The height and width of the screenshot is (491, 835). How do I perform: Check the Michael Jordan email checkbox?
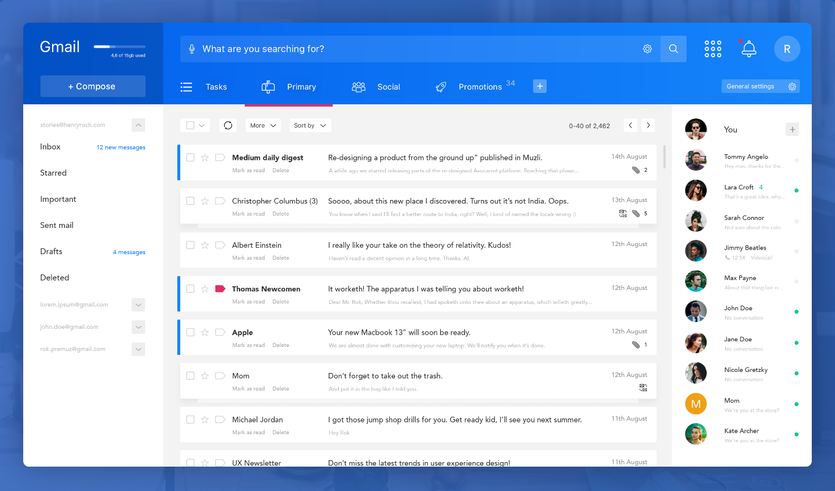point(190,420)
